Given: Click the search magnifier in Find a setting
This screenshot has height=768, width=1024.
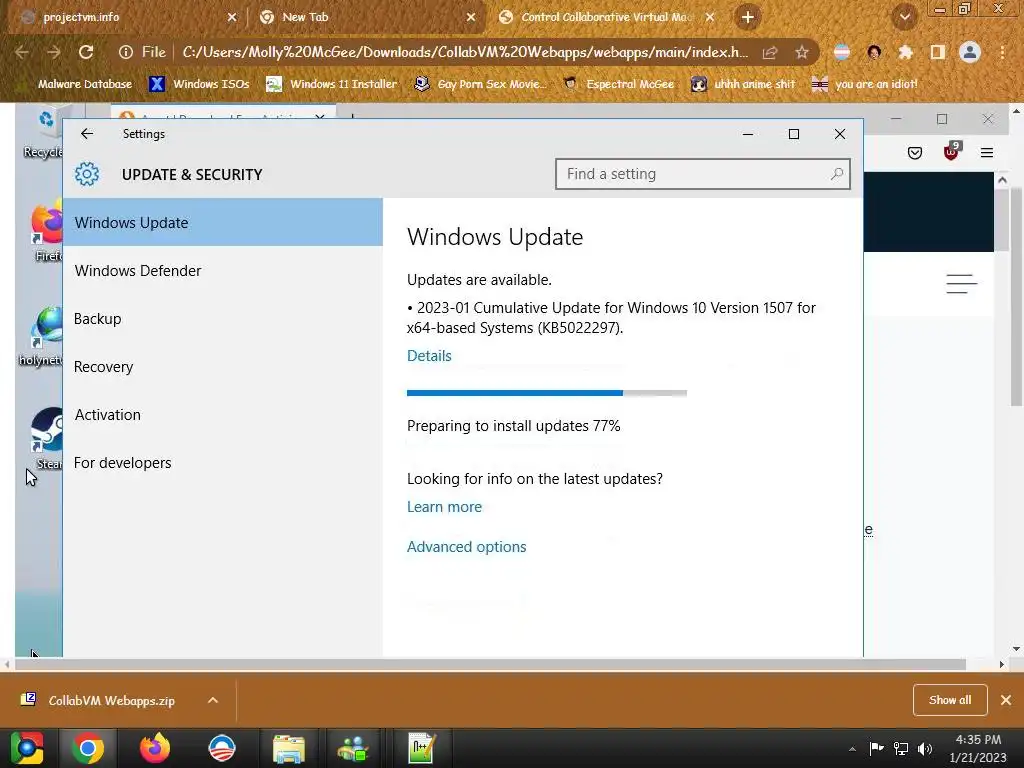Looking at the screenshot, I should click(837, 174).
